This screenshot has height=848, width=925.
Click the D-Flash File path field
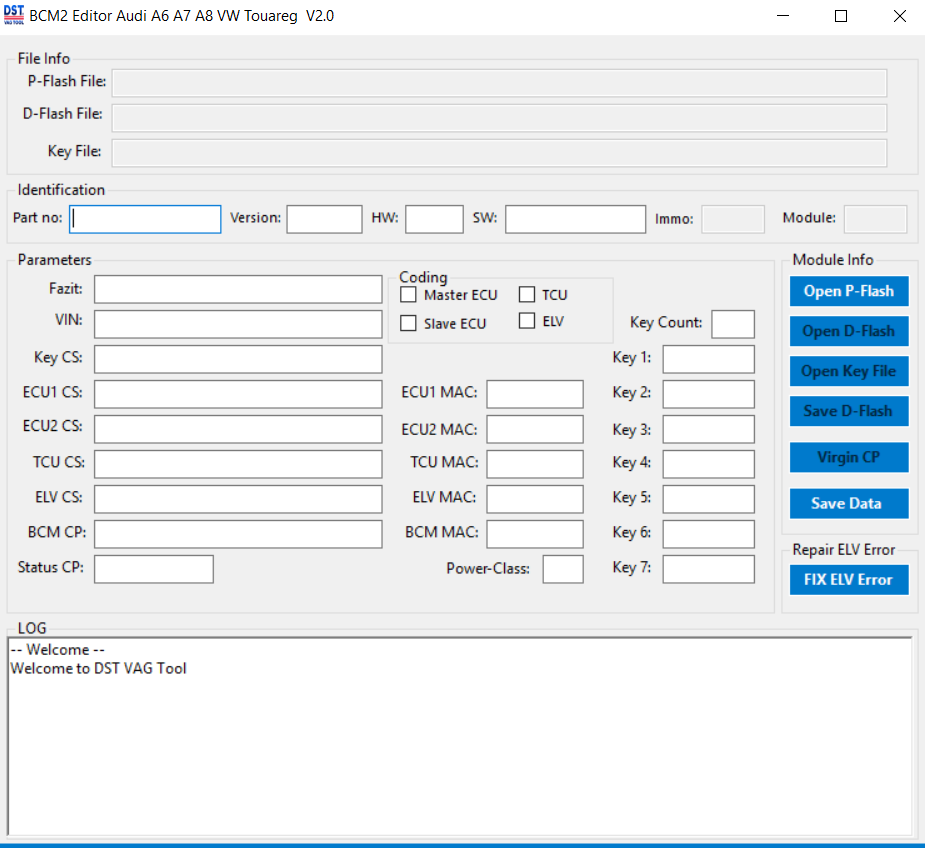point(499,118)
